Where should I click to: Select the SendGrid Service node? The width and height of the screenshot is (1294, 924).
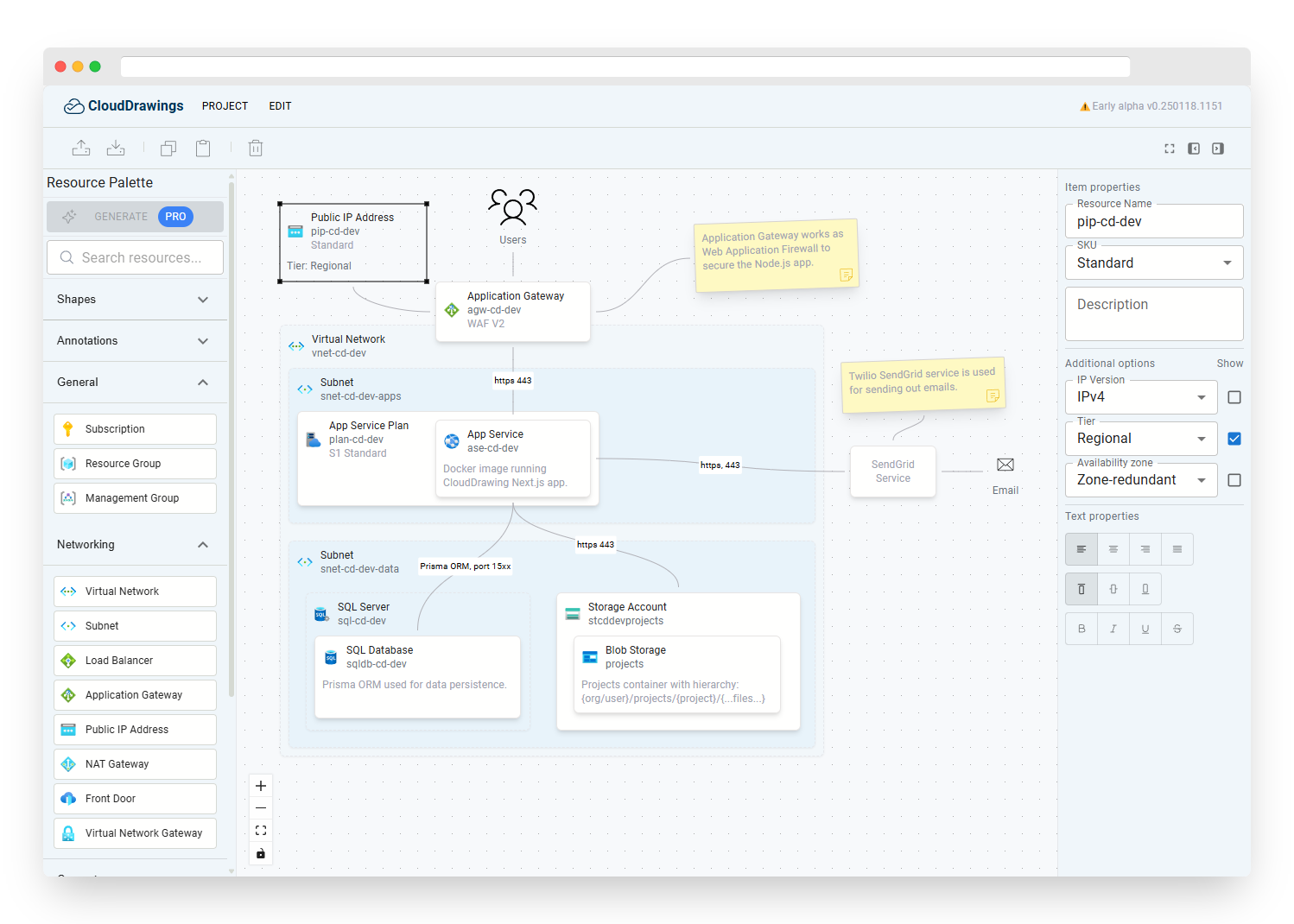pyautogui.click(x=892, y=471)
